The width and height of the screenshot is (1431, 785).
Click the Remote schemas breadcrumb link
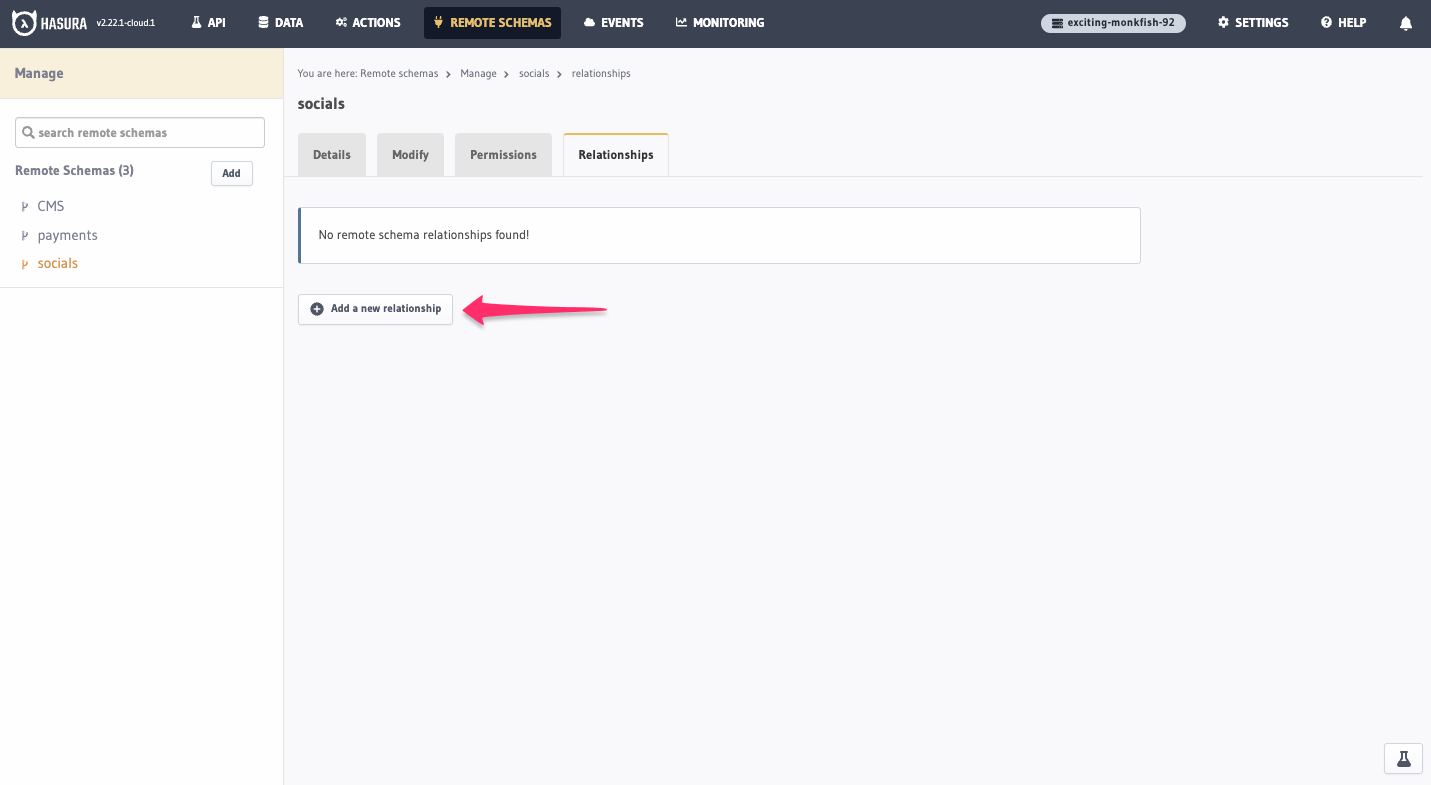(x=397, y=73)
